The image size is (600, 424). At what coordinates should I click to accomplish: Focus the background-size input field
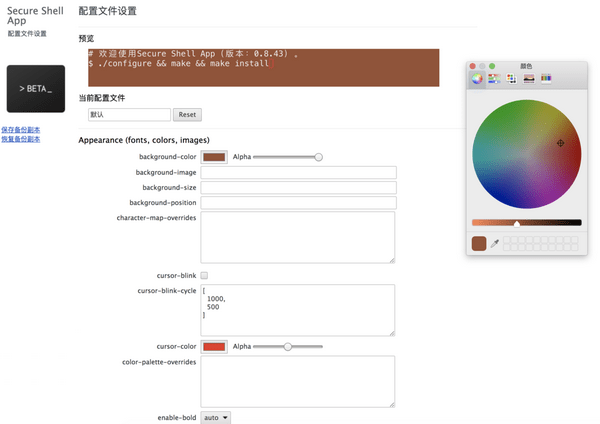click(x=298, y=188)
